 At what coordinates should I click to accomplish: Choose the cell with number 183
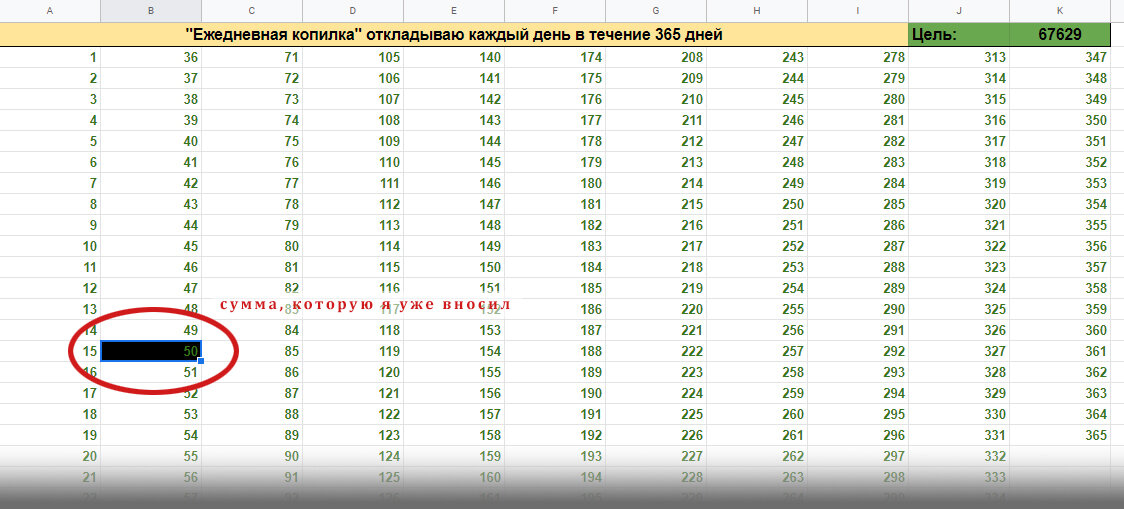tap(556, 247)
